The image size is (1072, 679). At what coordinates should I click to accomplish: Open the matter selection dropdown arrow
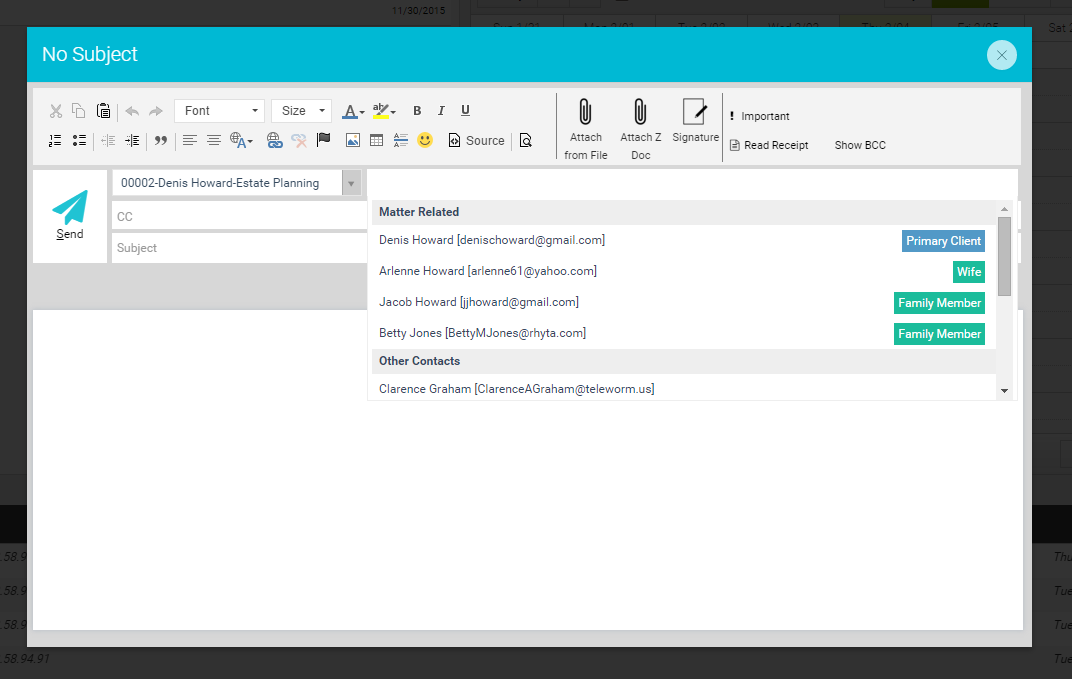[351, 183]
